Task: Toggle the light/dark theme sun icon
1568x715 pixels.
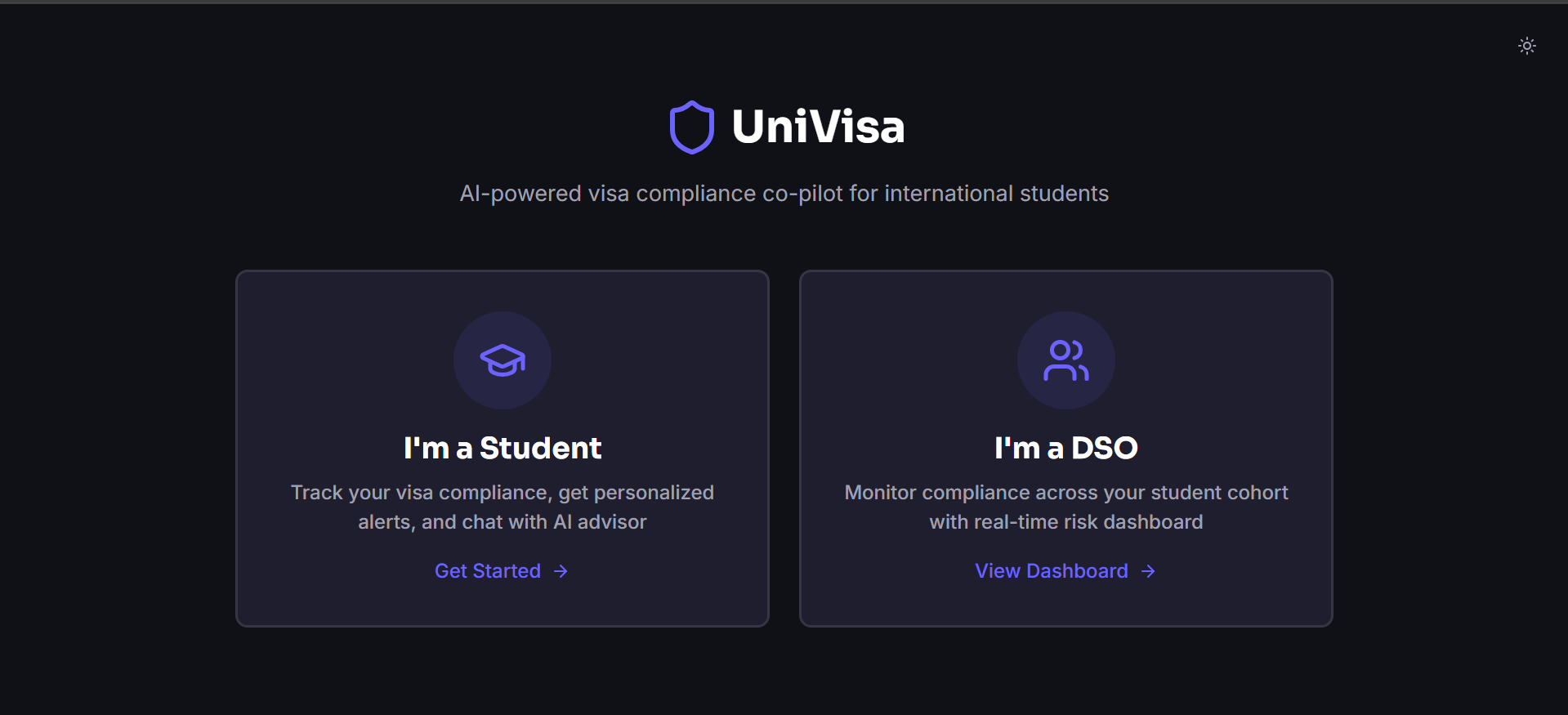Action: 1526,46
